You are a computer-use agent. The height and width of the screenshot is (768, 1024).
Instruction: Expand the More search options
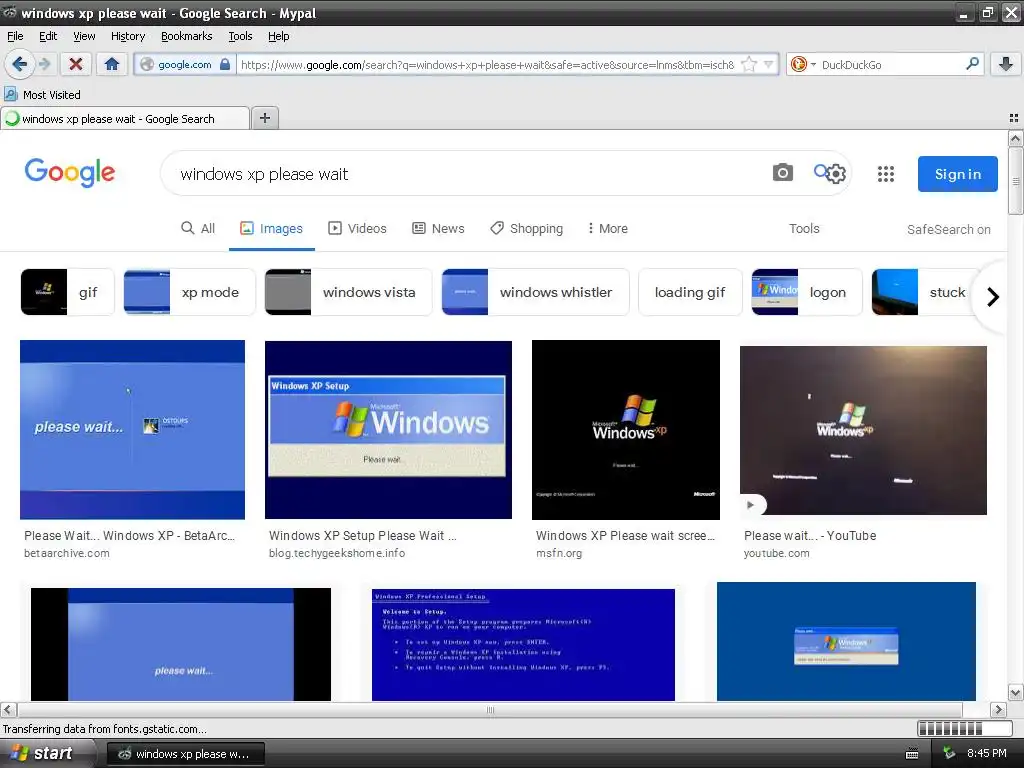click(x=607, y=229)
